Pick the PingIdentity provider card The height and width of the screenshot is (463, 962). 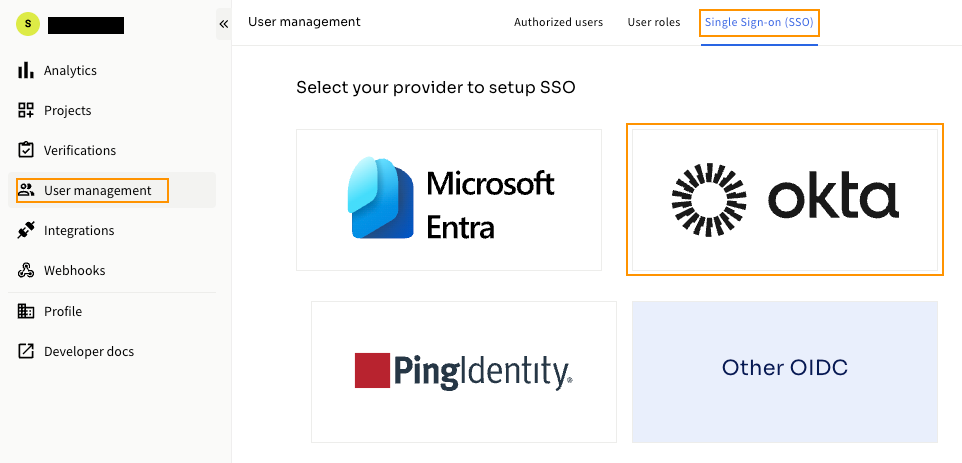[464, 372]
